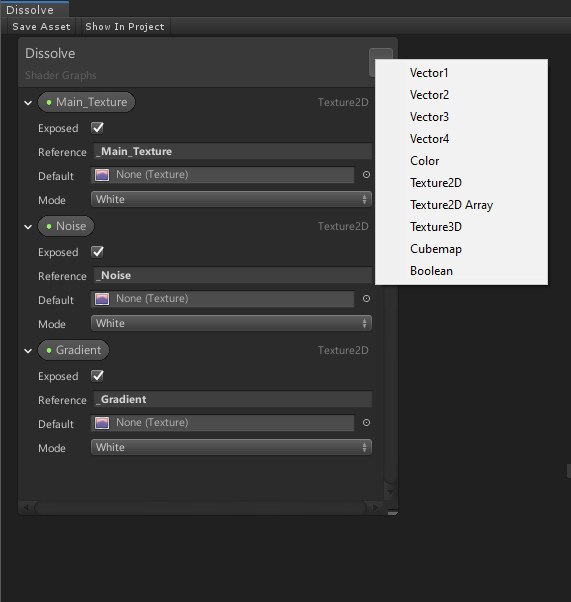
Task: Open Mode dropdown under Main_Texture
Action: click(231, 199)
